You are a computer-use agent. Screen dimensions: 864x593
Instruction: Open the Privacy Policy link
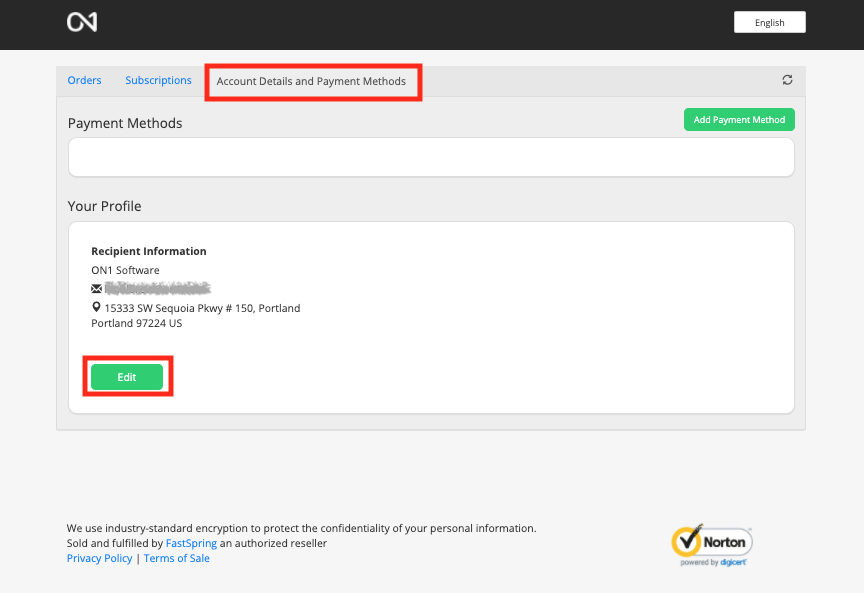(99, 558)
